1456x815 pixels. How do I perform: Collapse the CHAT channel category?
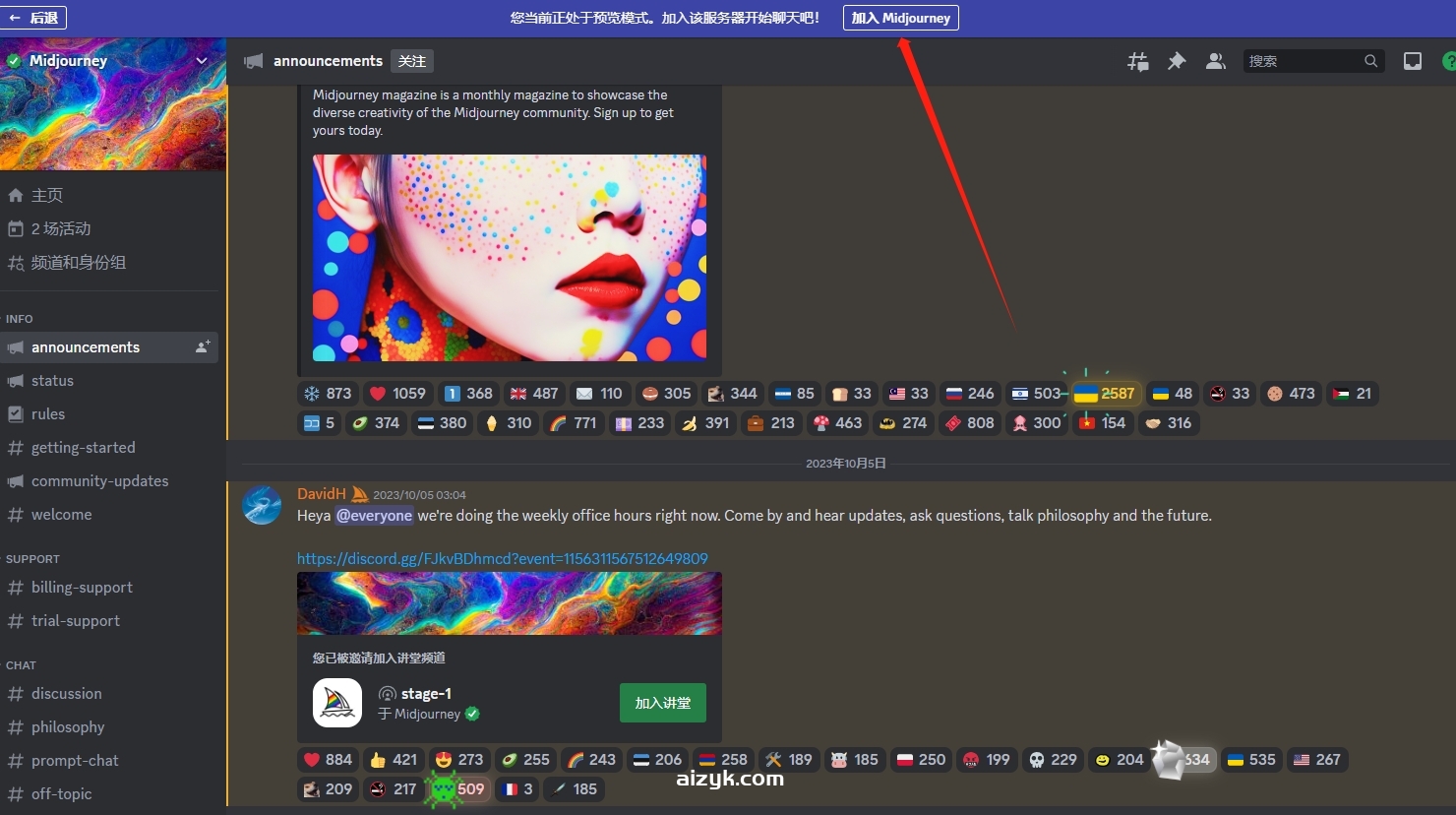(21, 665)
